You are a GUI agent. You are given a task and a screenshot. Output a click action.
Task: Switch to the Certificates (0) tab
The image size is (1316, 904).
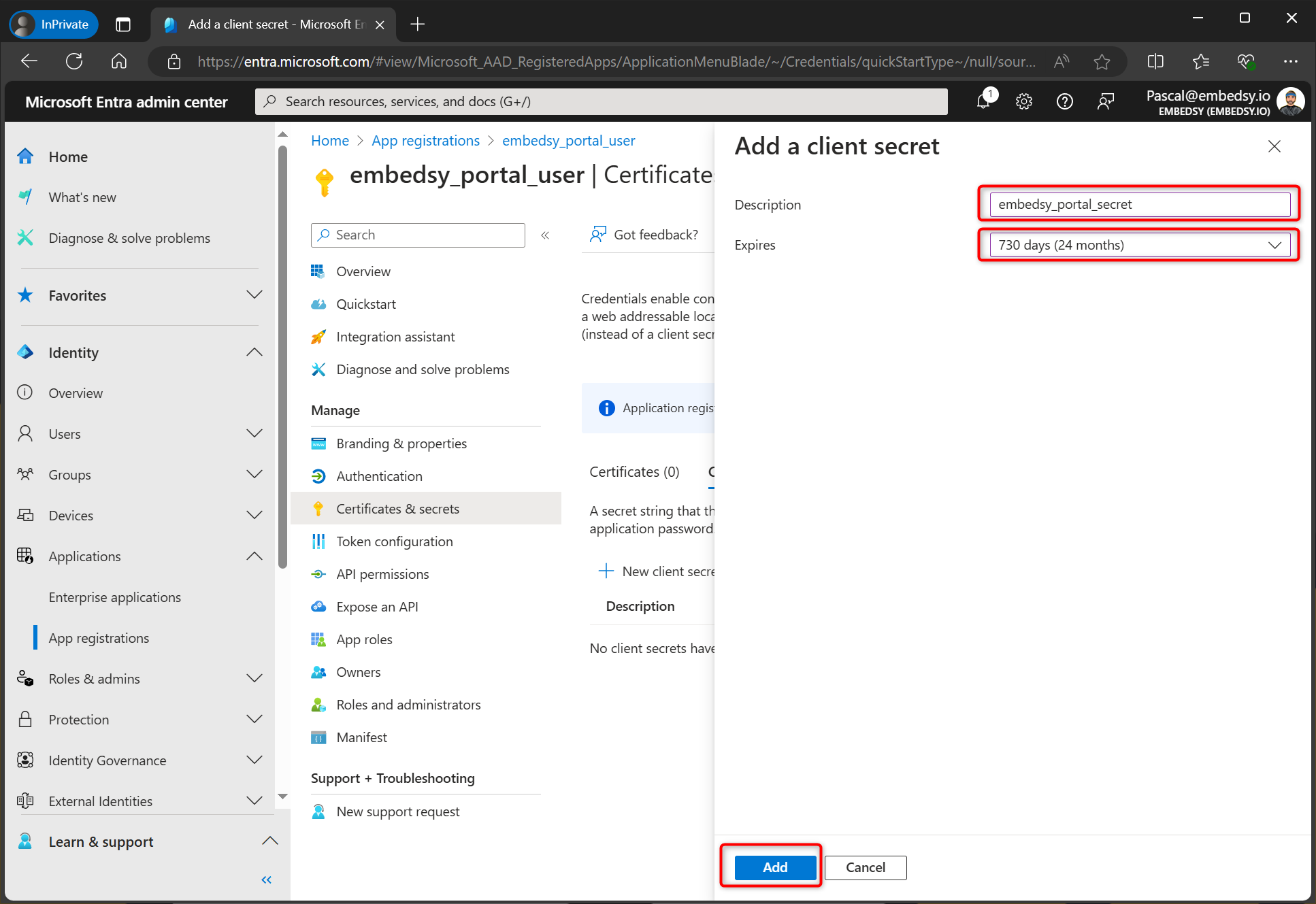coord(634,471)
